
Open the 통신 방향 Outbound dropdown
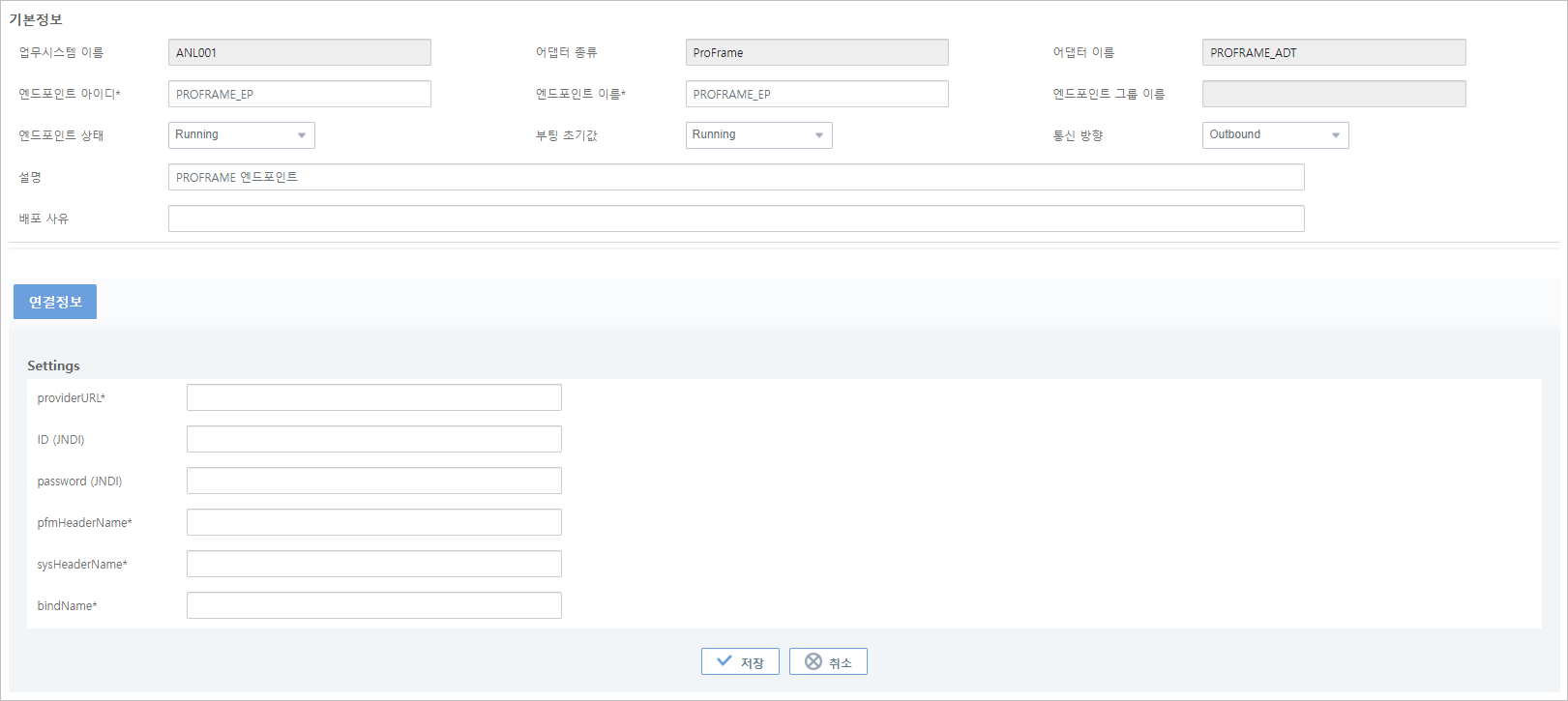[x=1275, y=135]
